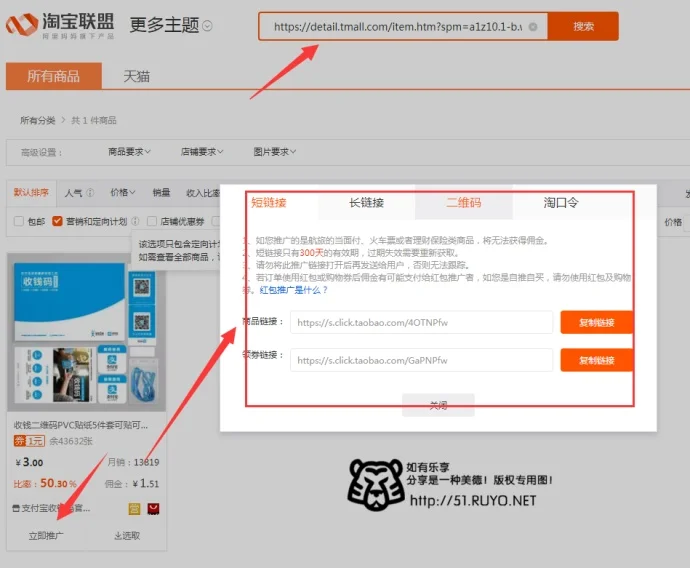690x568 pixels.
Task: Open the 收钱二维码PVC贴纸 product title
Action: (x=81, y=425)
